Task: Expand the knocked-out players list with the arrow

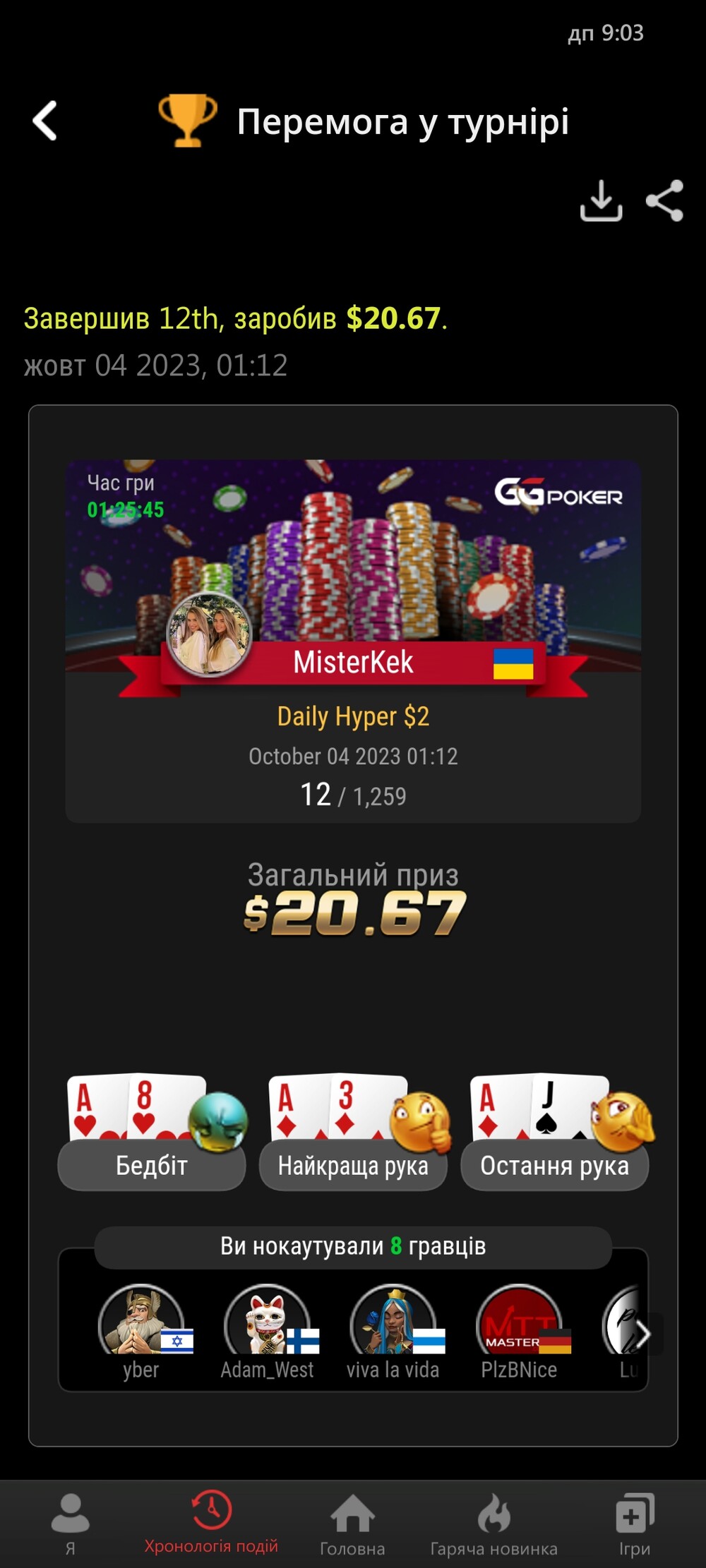Action: pyautogui.click(x=643, y=1334)
